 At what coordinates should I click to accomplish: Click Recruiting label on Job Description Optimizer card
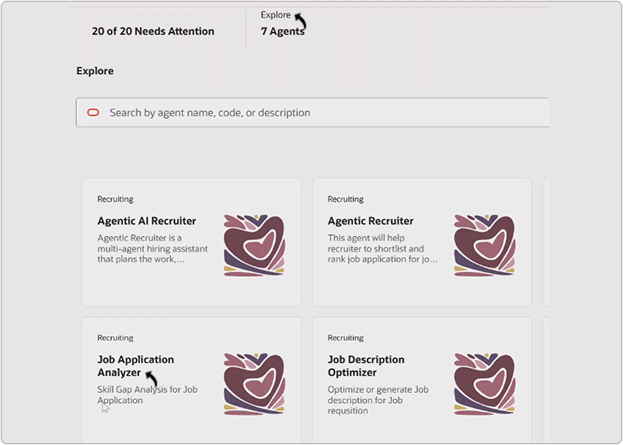click(x=345, y=338)
